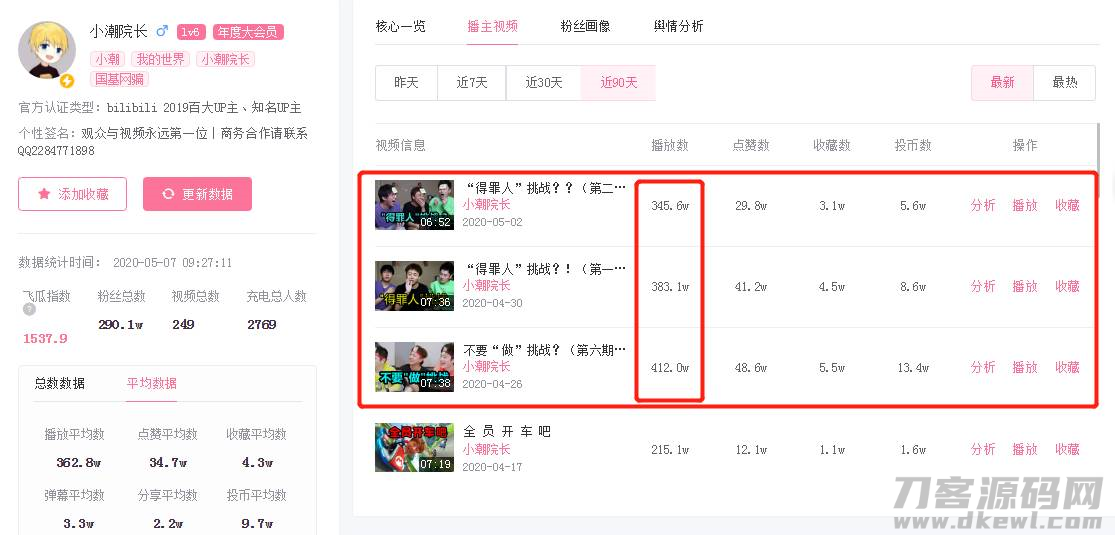Select the 我的世界 tag
Screen dimensions: 1115x535
point(160,60)
